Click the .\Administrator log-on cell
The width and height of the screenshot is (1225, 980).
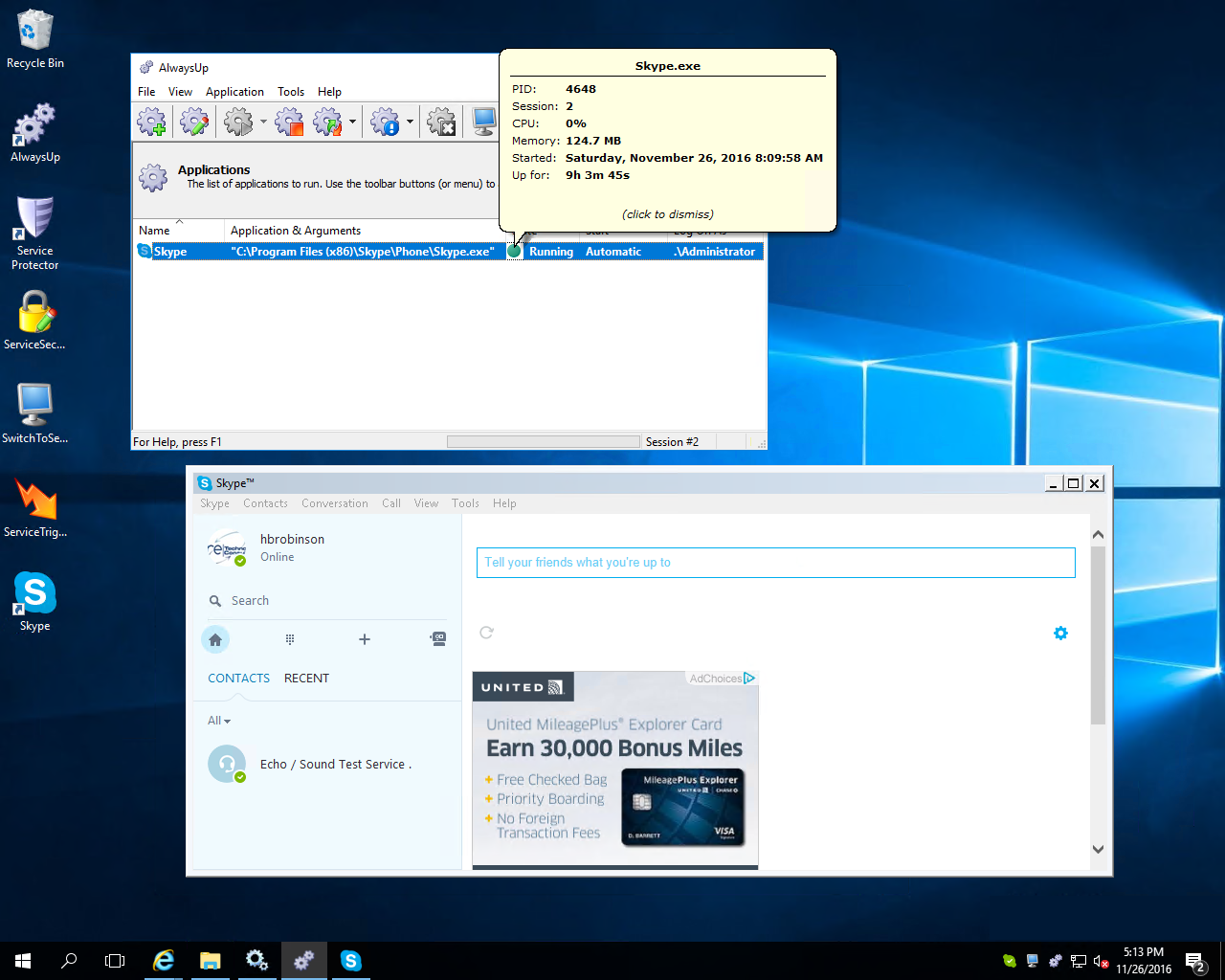point(715,252)
